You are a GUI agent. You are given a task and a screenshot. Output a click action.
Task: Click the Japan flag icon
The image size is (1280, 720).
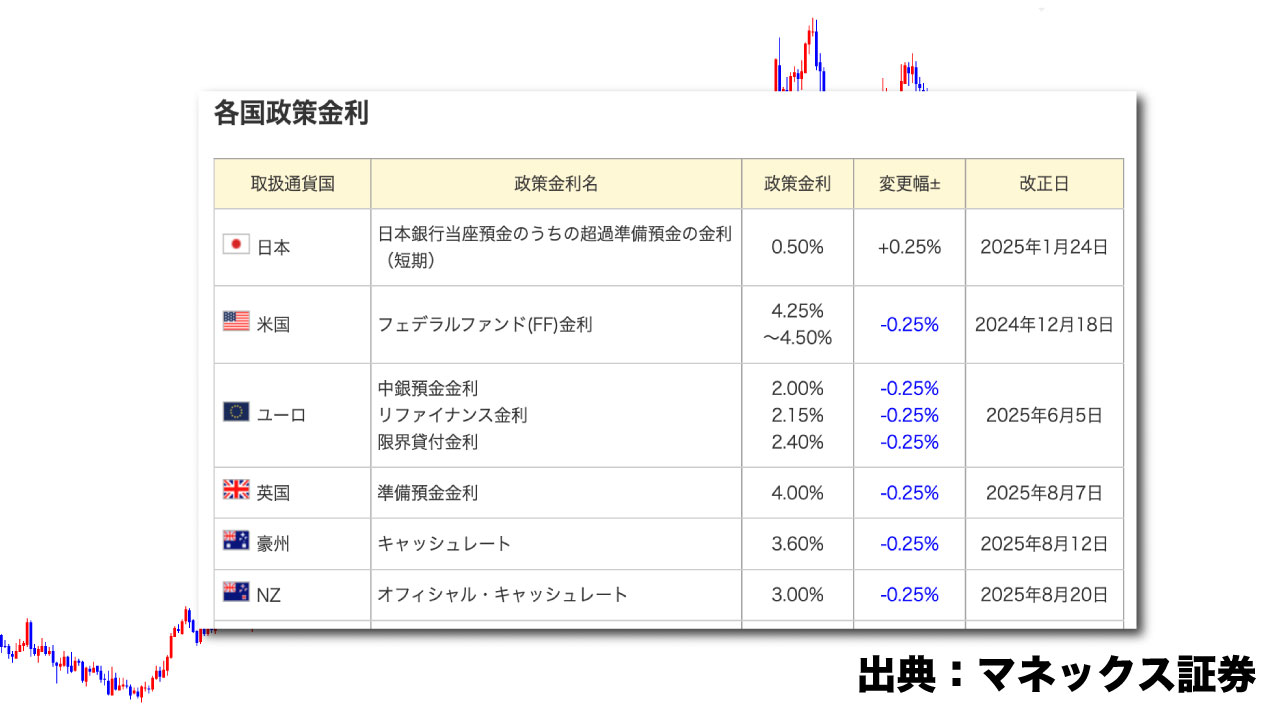[x=236, y=244]
